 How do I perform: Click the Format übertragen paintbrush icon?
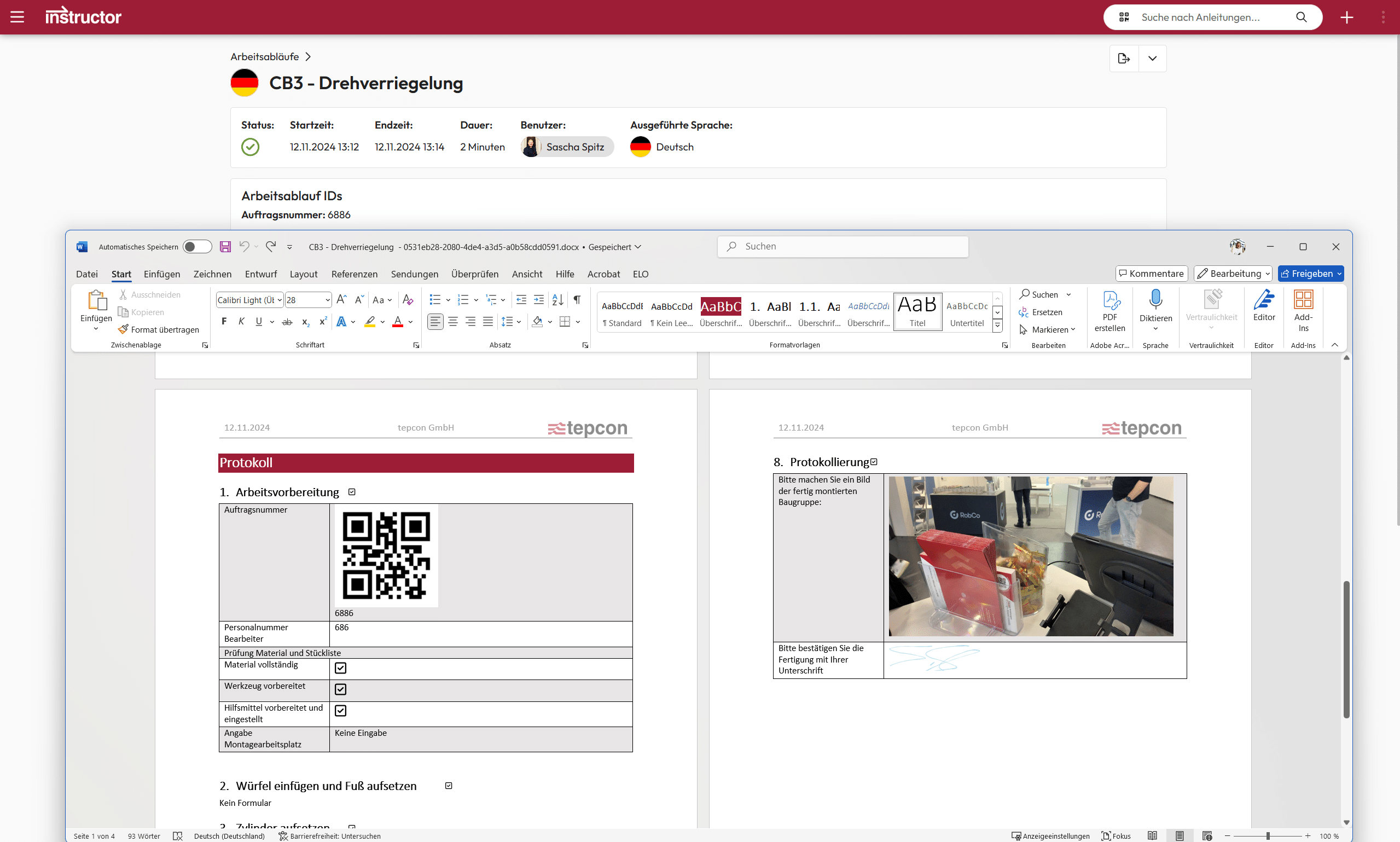pos(123,329)
